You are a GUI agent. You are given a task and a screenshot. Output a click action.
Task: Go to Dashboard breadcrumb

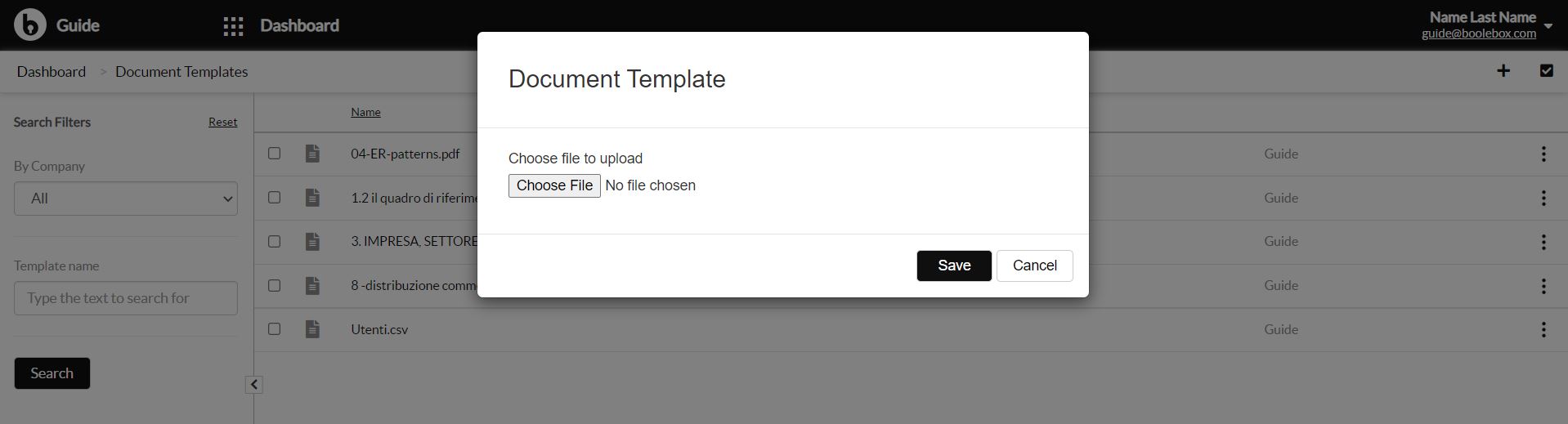pos(51,72)
